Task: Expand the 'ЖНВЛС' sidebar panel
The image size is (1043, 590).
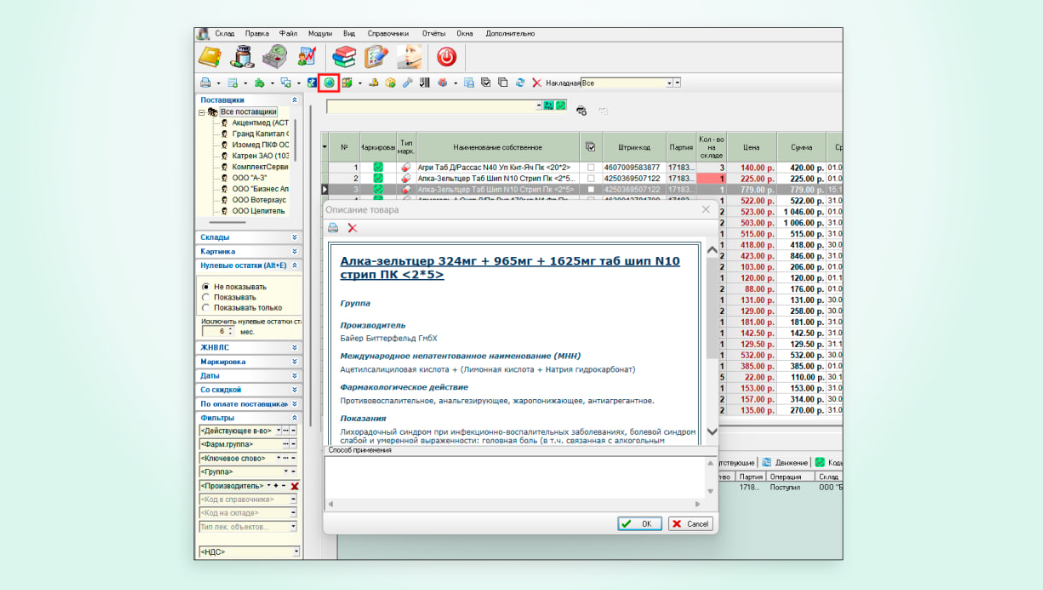Action: tap(294, 347)
